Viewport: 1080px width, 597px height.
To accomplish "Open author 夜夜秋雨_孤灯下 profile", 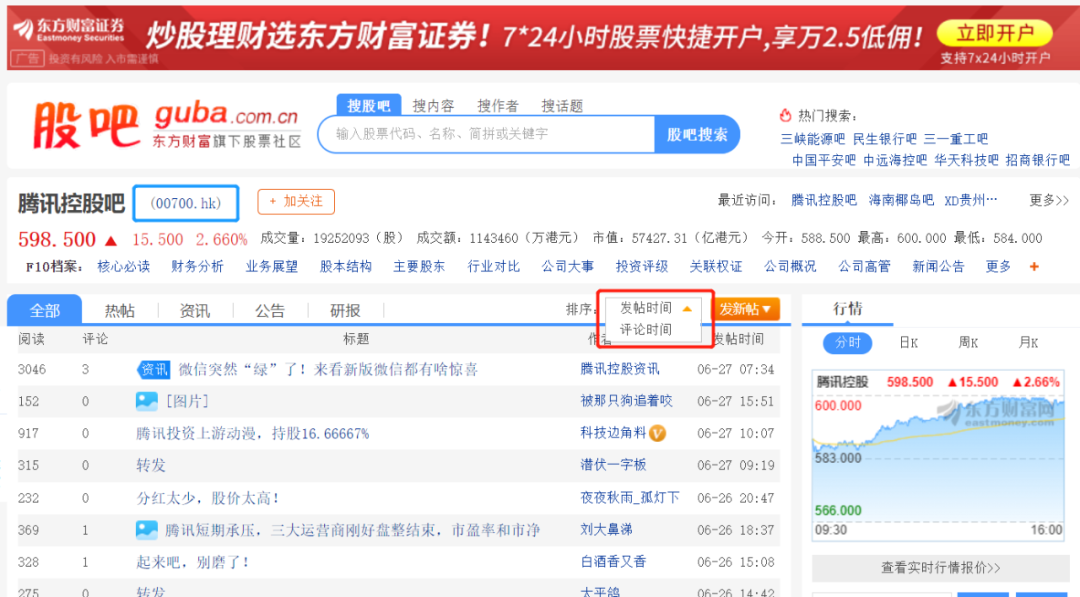I will [630, 497].
